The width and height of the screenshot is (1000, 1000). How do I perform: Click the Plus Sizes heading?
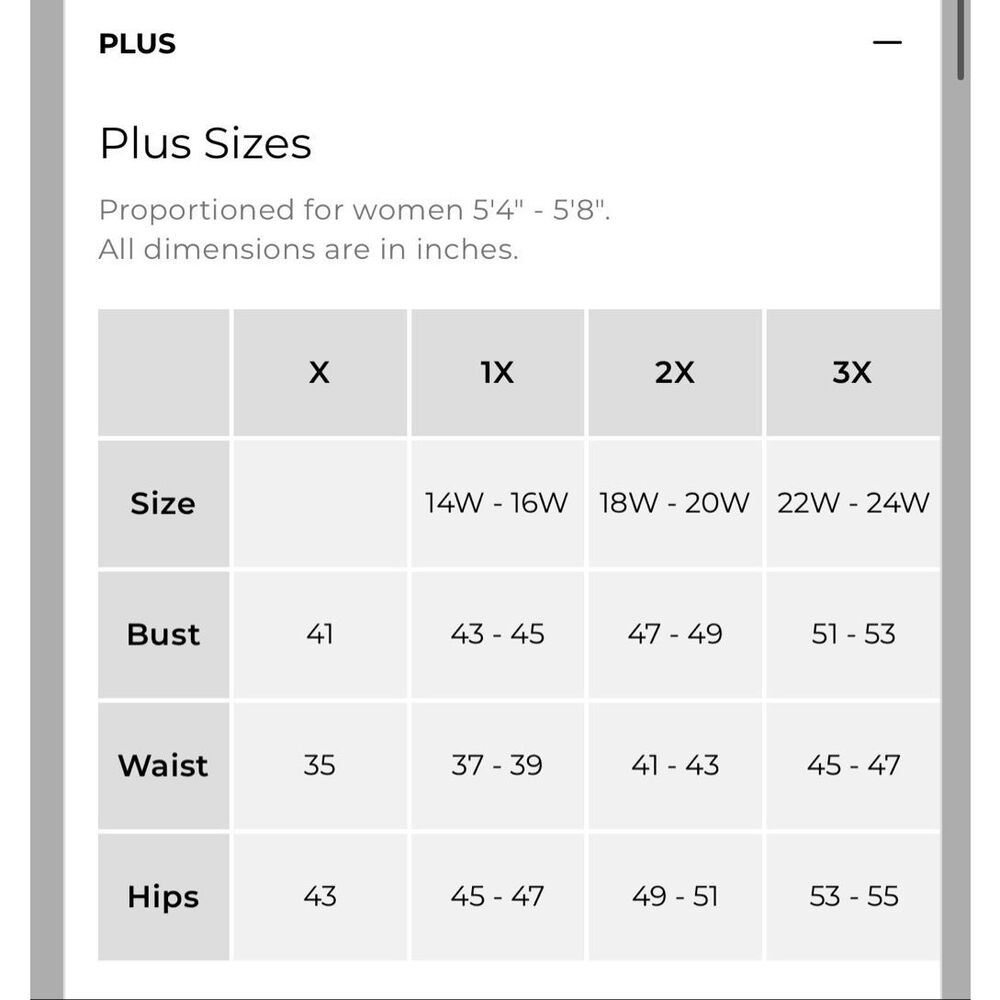click(205, 143)
